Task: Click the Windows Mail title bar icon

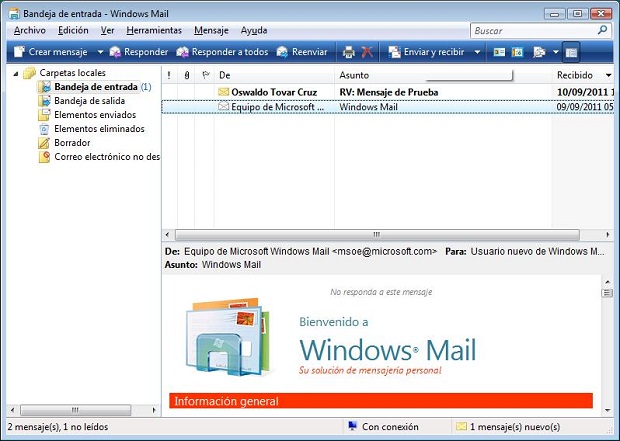Action: [x=14, y=13]
